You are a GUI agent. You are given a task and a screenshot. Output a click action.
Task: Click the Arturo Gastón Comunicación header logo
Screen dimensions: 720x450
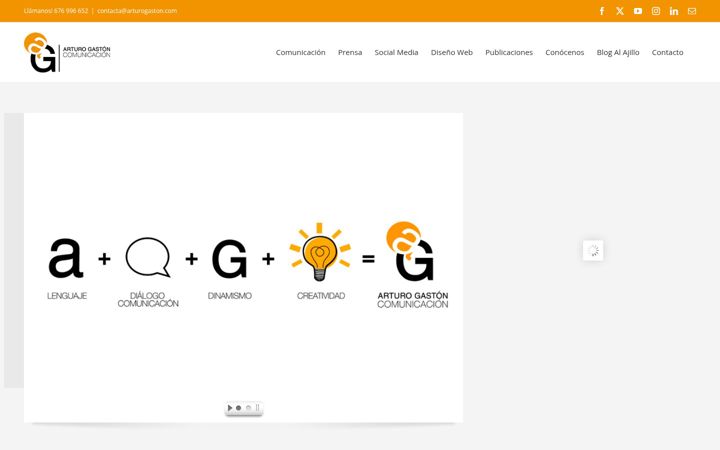[x=67, y=52]
